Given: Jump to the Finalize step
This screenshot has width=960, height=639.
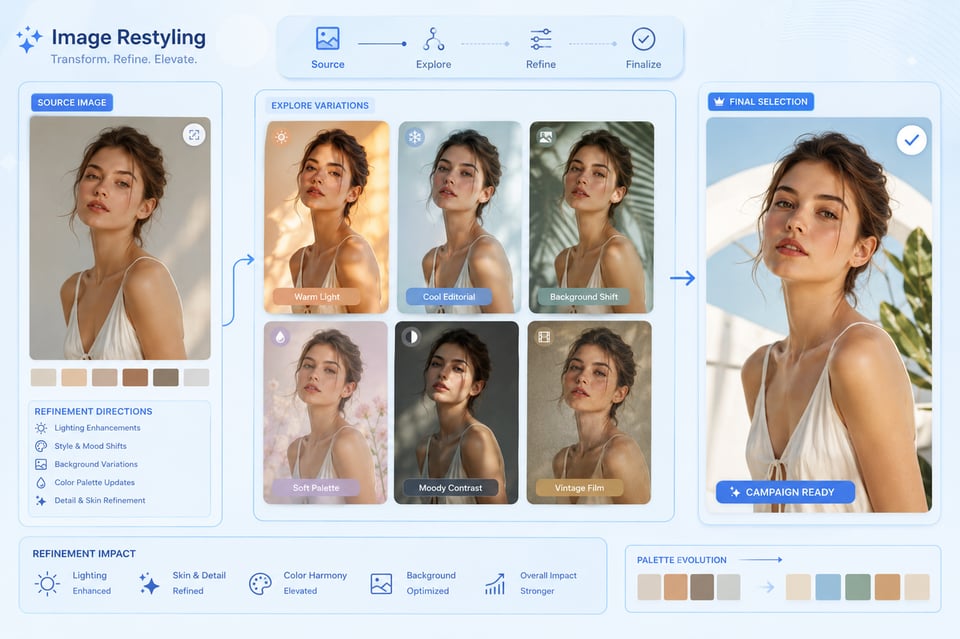Looking at the screenshot, I should 643,48.
